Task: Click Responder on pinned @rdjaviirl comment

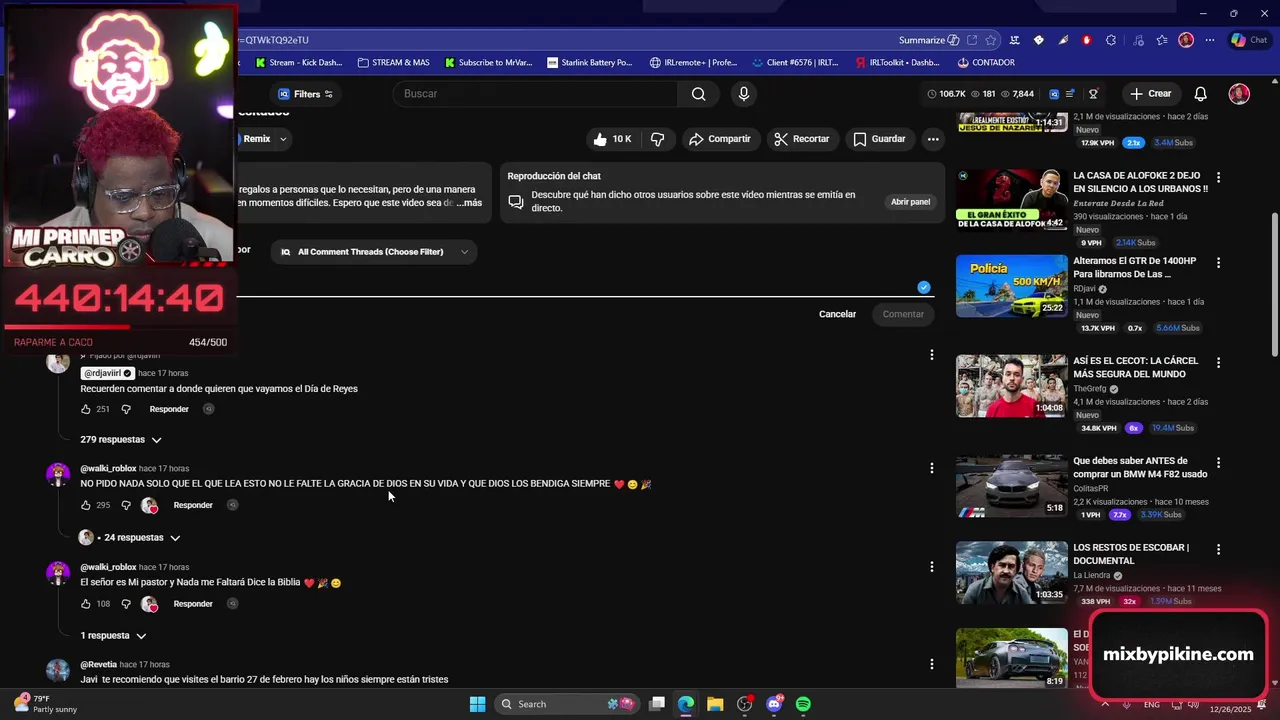Action: [x=169, y=409]
